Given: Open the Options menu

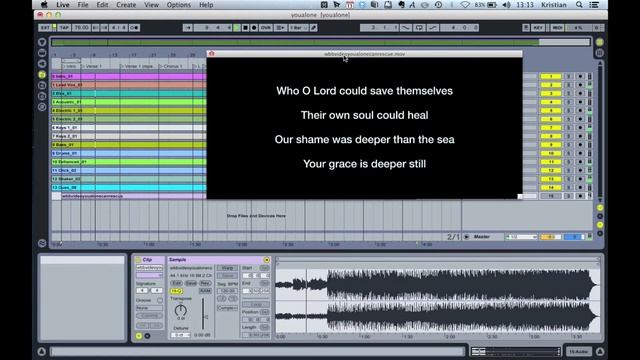Looking at the screenshot, I should coord(178,5).
